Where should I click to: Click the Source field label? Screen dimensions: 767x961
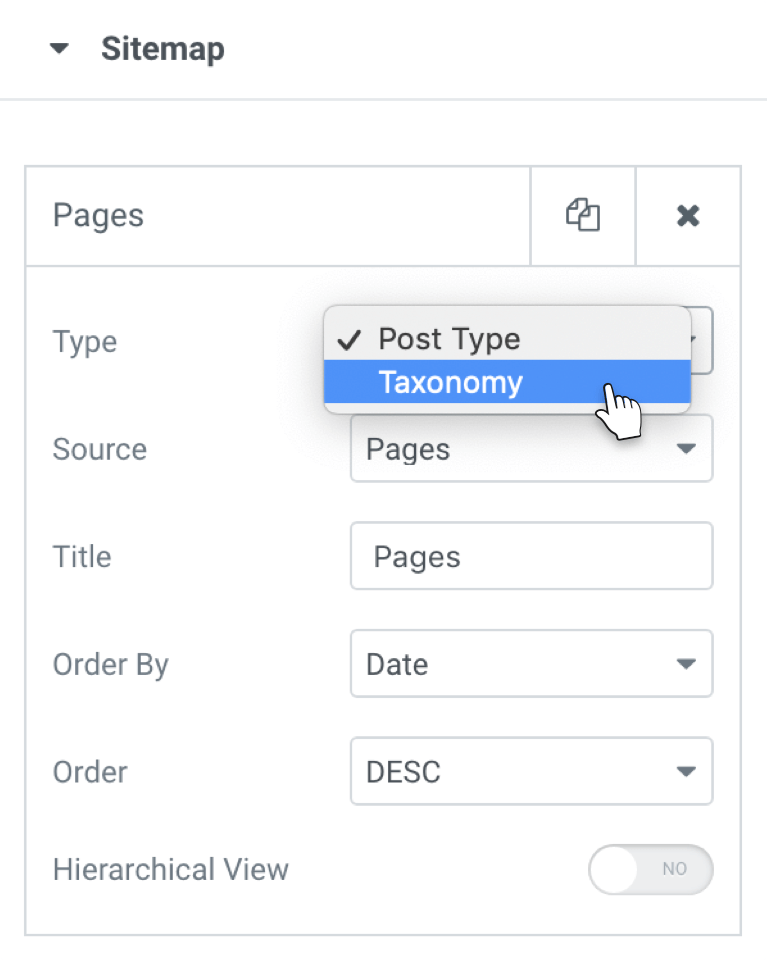coord(100,449)
